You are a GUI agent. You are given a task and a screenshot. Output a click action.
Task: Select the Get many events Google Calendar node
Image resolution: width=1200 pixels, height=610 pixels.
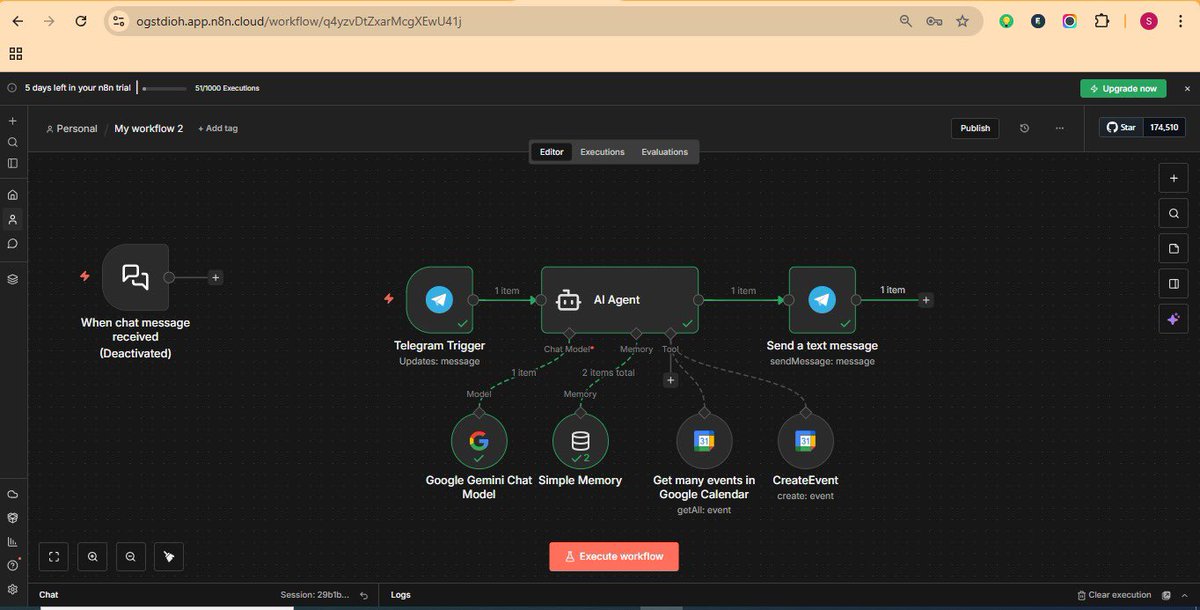[x=704, y=441]
